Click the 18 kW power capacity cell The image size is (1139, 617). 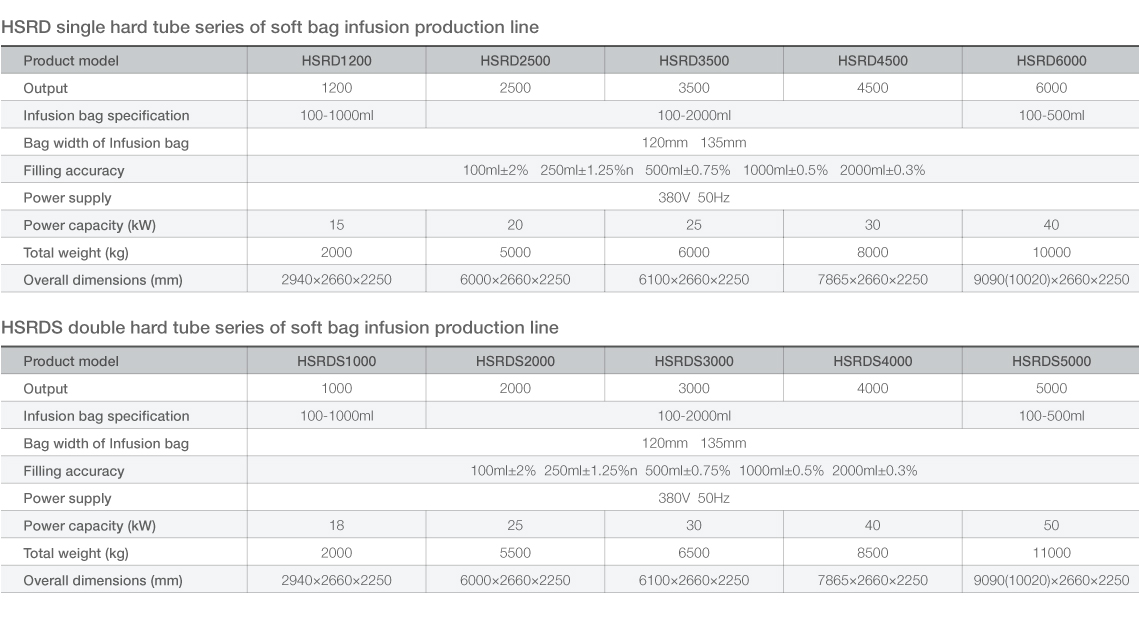tap(336, 525)
